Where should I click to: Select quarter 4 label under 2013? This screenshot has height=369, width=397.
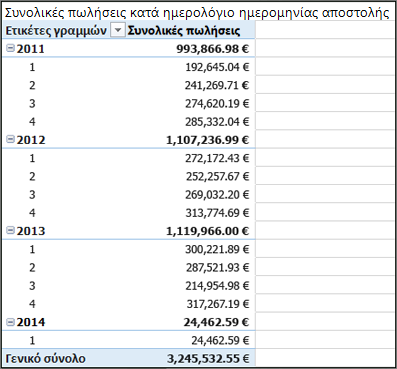32,304
